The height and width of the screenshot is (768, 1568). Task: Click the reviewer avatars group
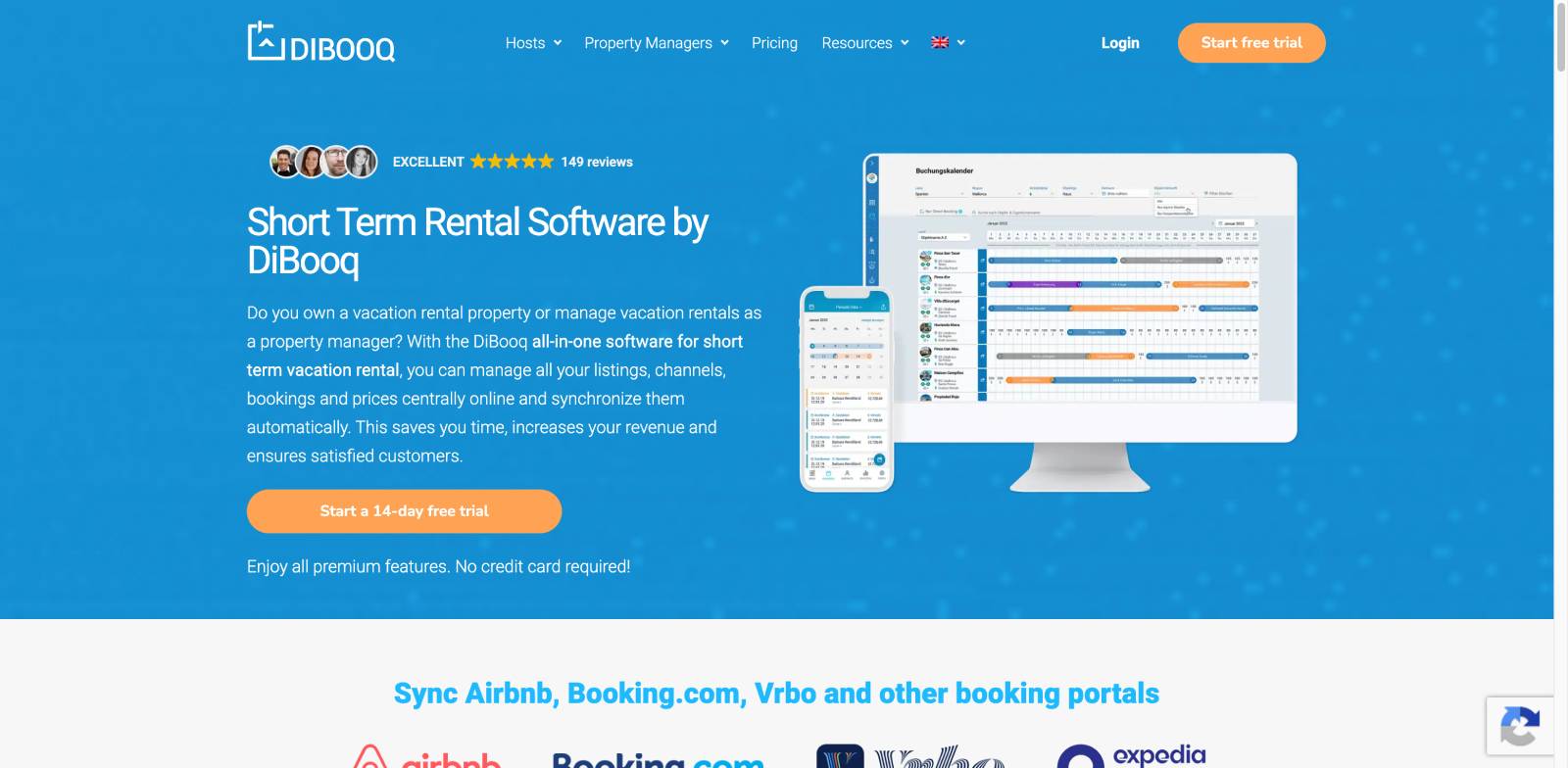click(x=323, y=162)
